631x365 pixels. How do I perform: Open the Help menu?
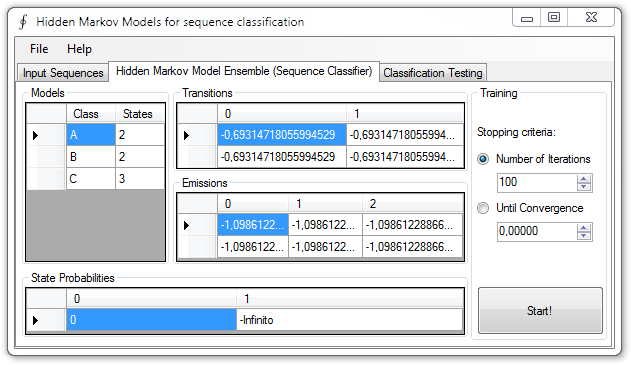[79, 49]
